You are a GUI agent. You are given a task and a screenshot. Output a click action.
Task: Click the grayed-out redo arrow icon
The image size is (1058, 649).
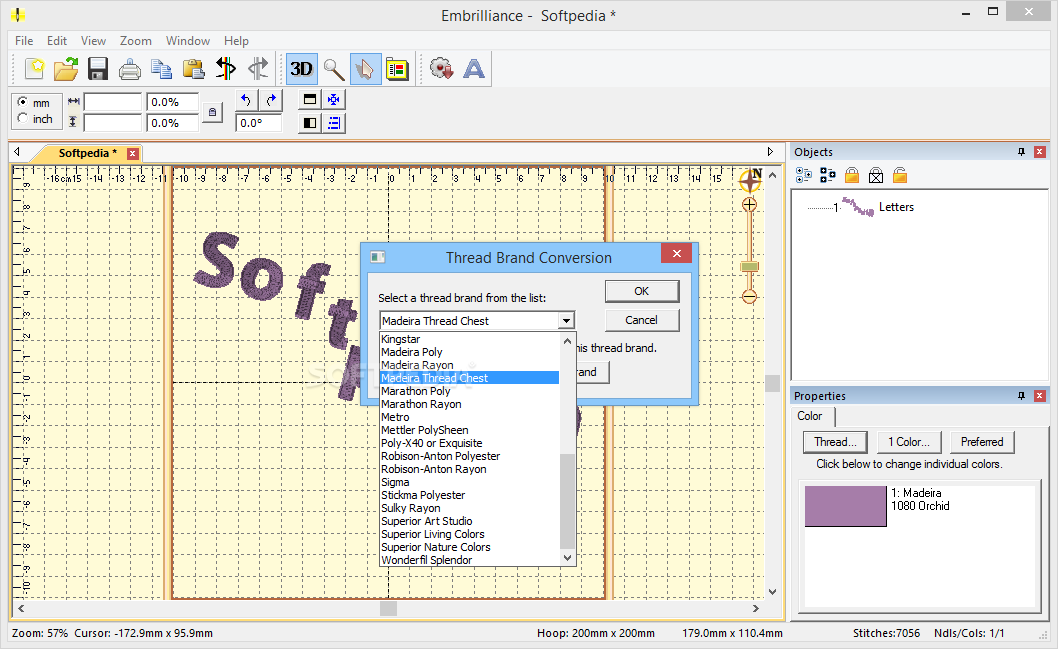pyautogui.click(x=258, y=69)
